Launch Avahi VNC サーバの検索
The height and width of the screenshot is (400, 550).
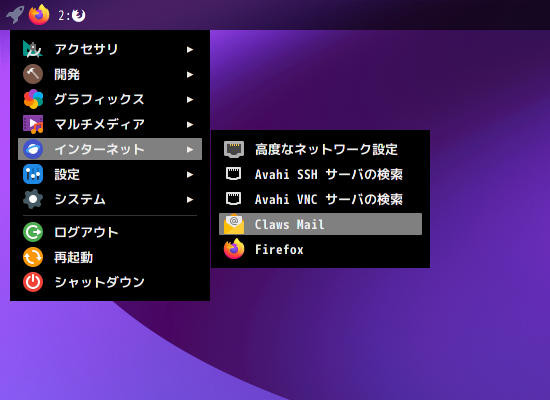pyautogui.click(x=320, y=199)
